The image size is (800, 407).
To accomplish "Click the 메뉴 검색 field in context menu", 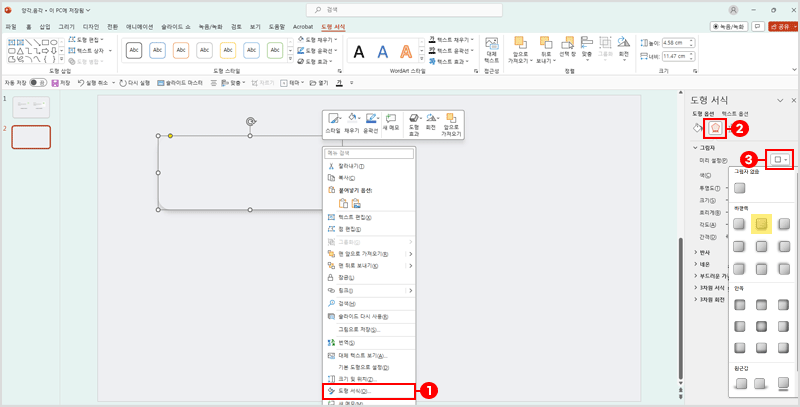I will click(368, 153).
